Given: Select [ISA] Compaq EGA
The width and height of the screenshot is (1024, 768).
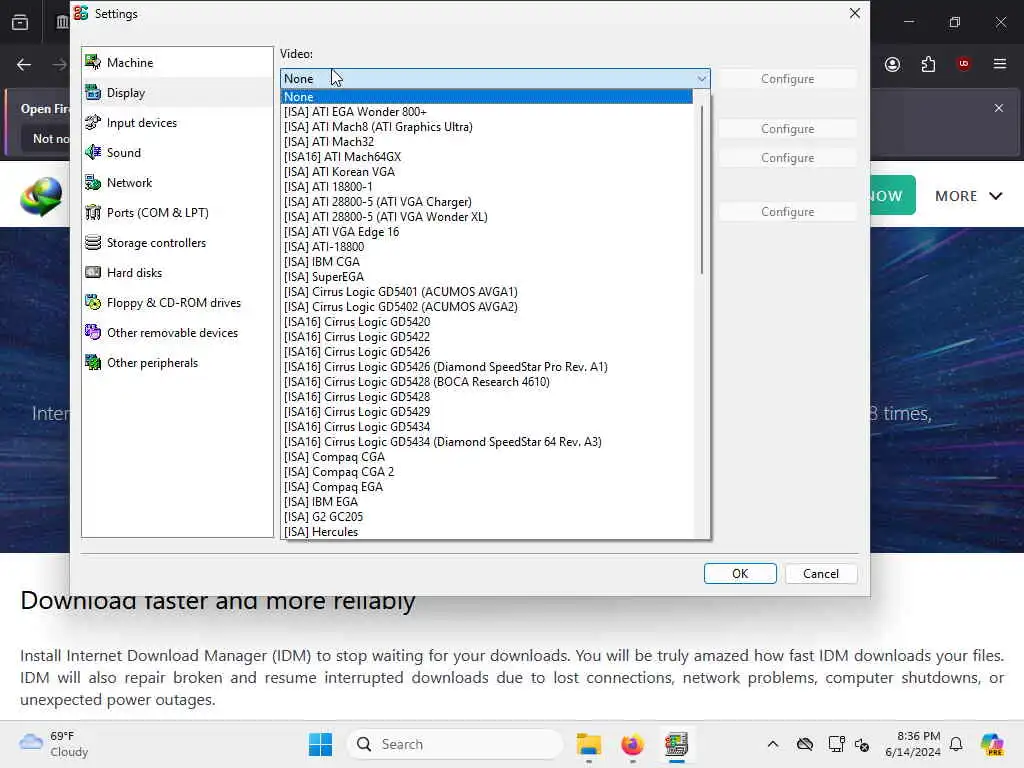Looking at the screenshot, I should coord(487,487).
